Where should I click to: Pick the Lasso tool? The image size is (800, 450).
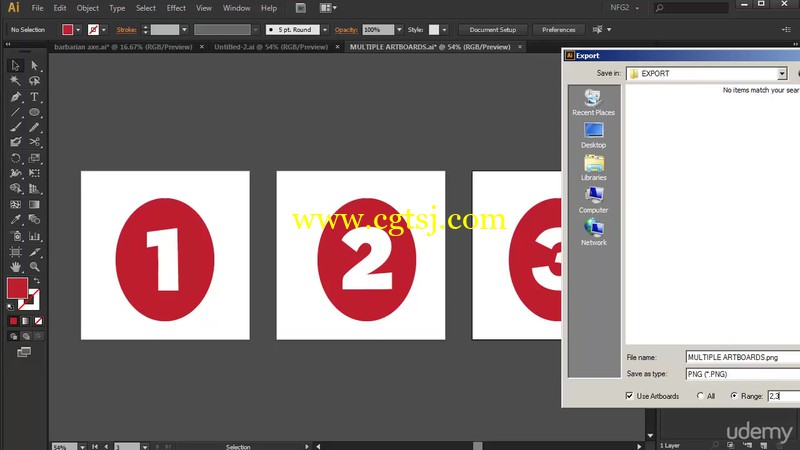34,81
